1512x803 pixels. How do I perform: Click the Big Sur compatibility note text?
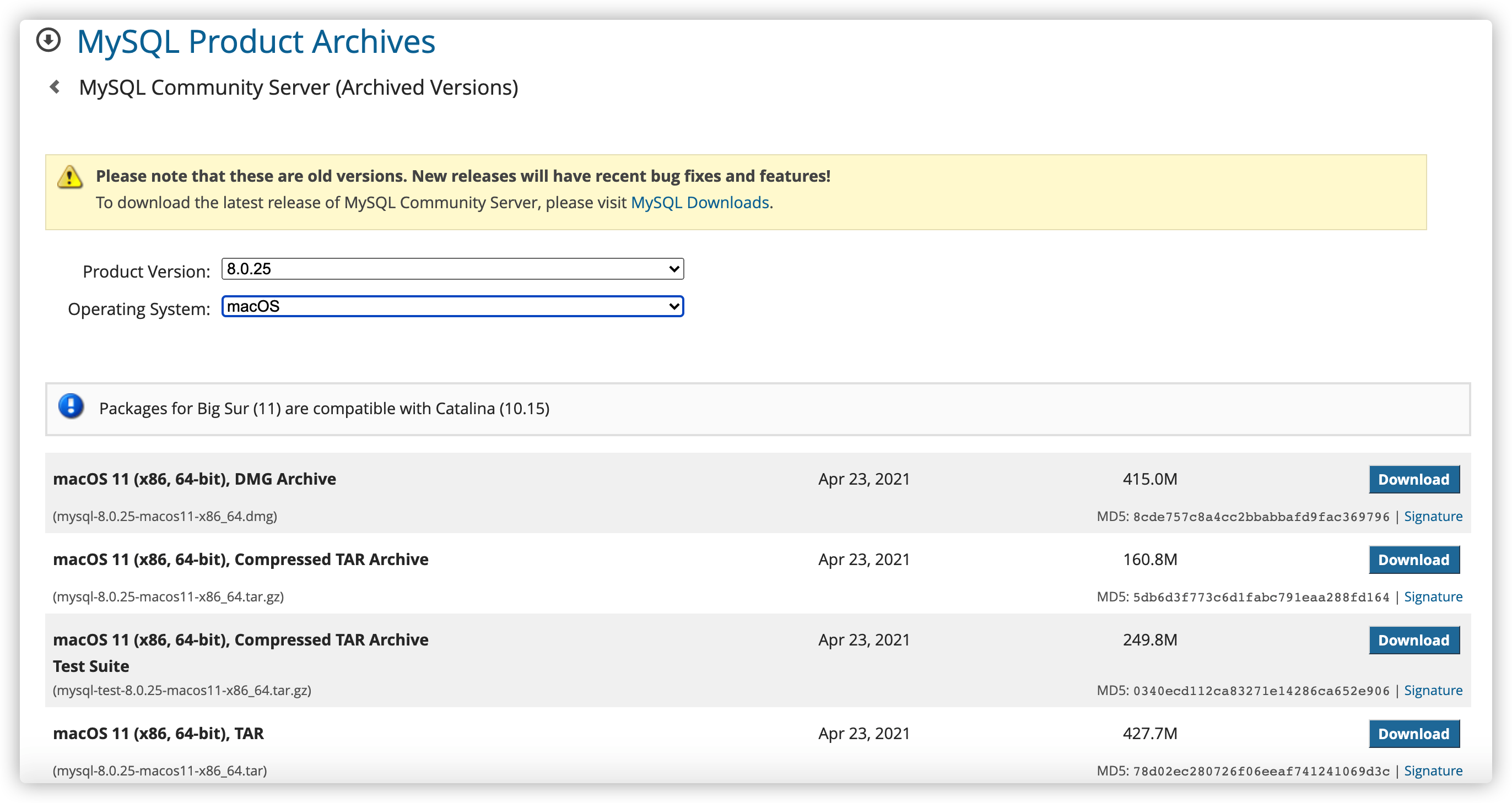(324, 409)
